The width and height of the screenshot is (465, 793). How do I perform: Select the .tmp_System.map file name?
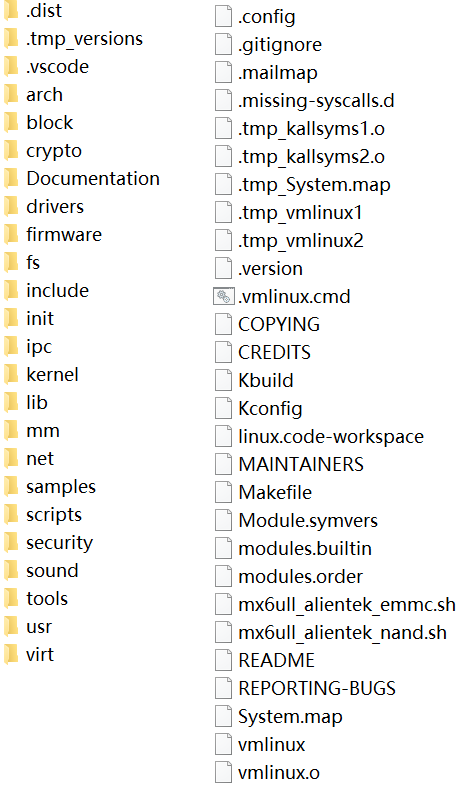click(314, 186)
